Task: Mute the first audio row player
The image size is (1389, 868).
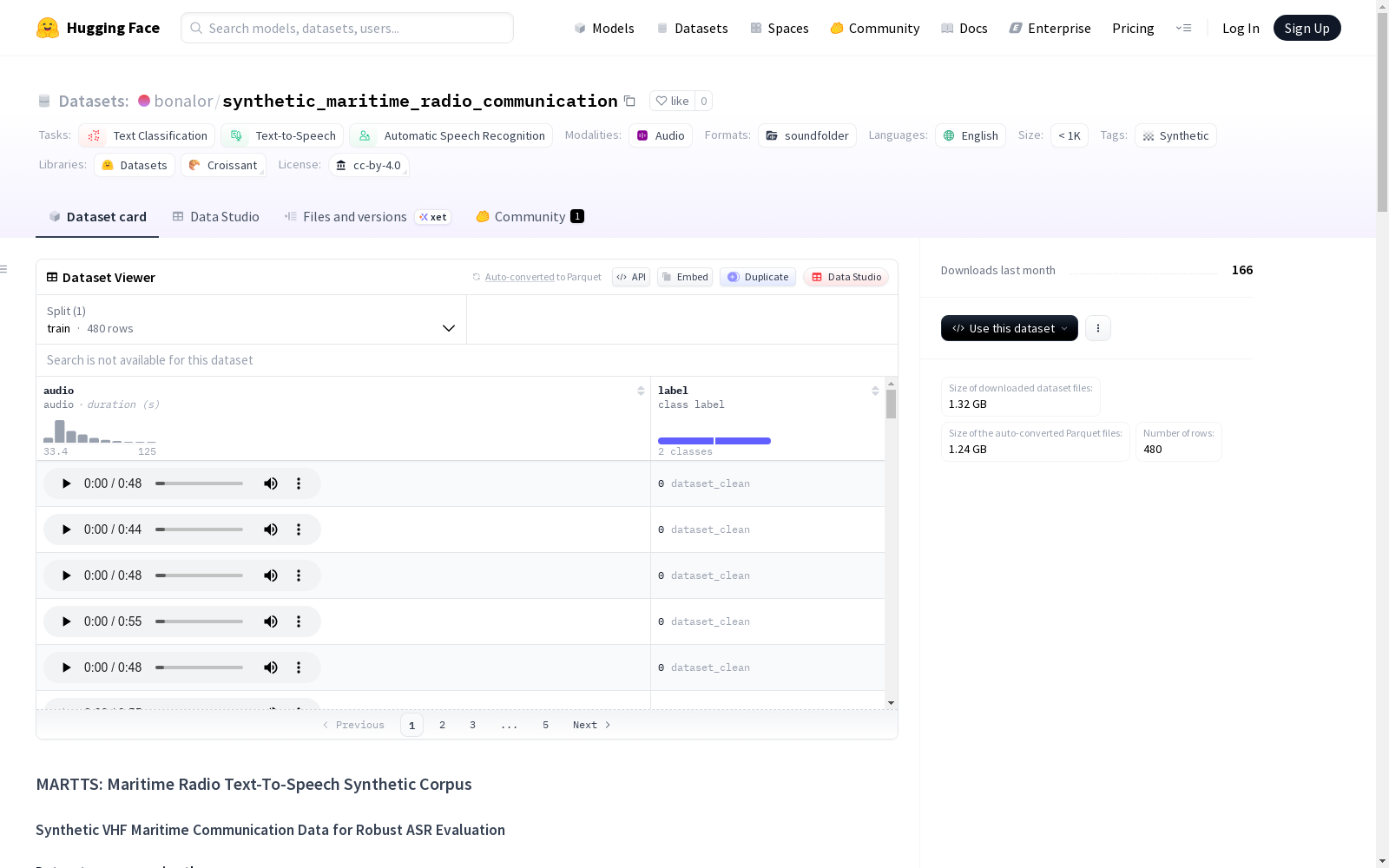Action: (271, 483)
